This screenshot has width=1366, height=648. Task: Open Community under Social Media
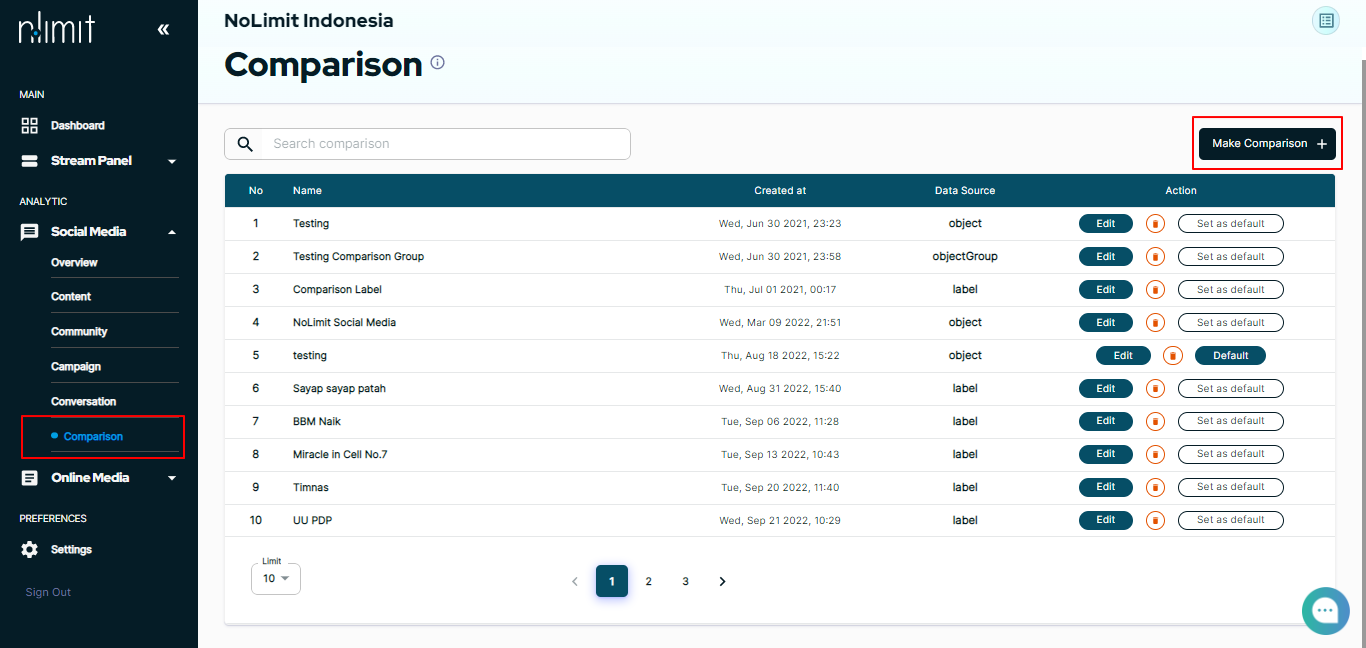79,332
